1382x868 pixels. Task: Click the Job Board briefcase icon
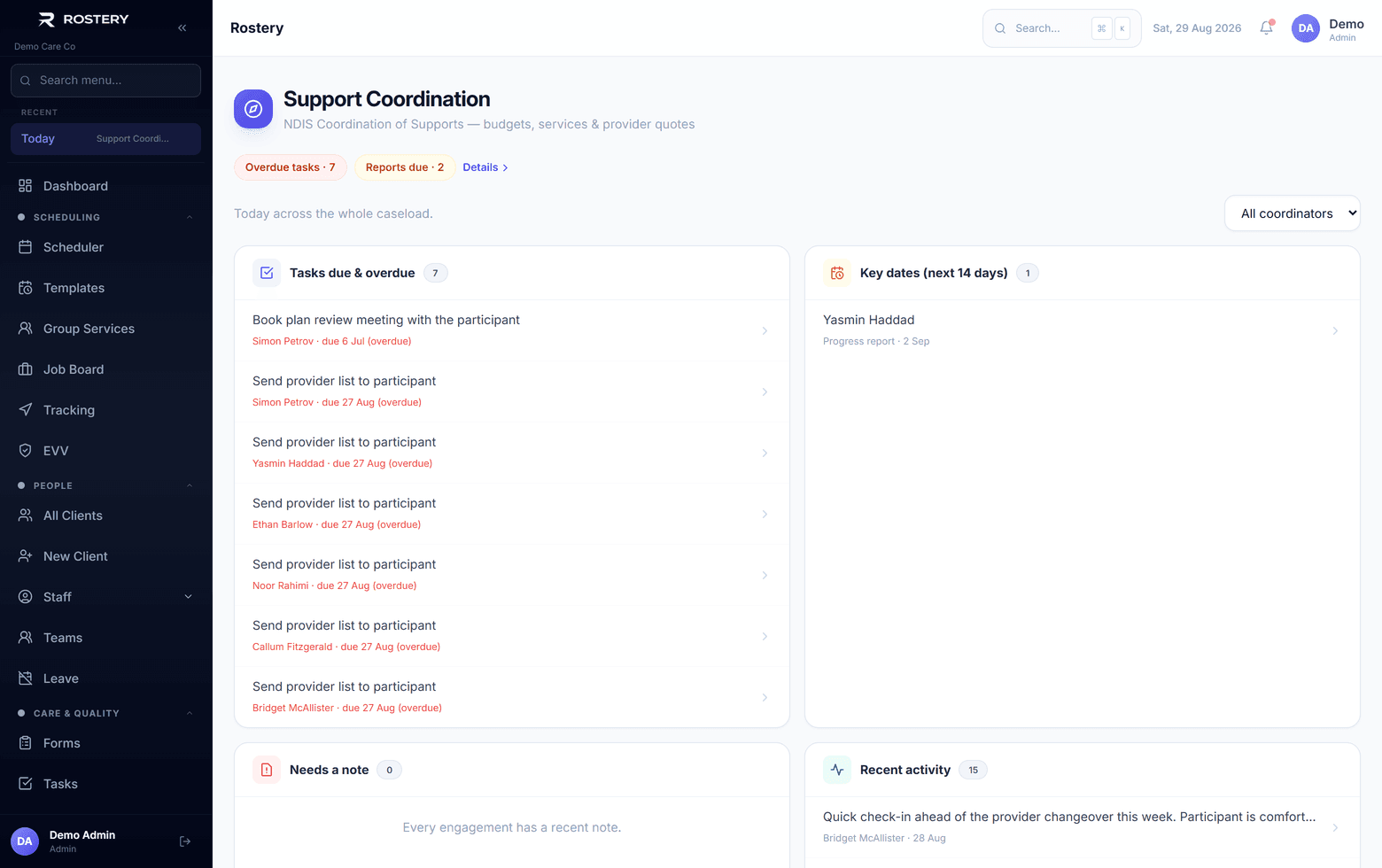click(26, 369)
